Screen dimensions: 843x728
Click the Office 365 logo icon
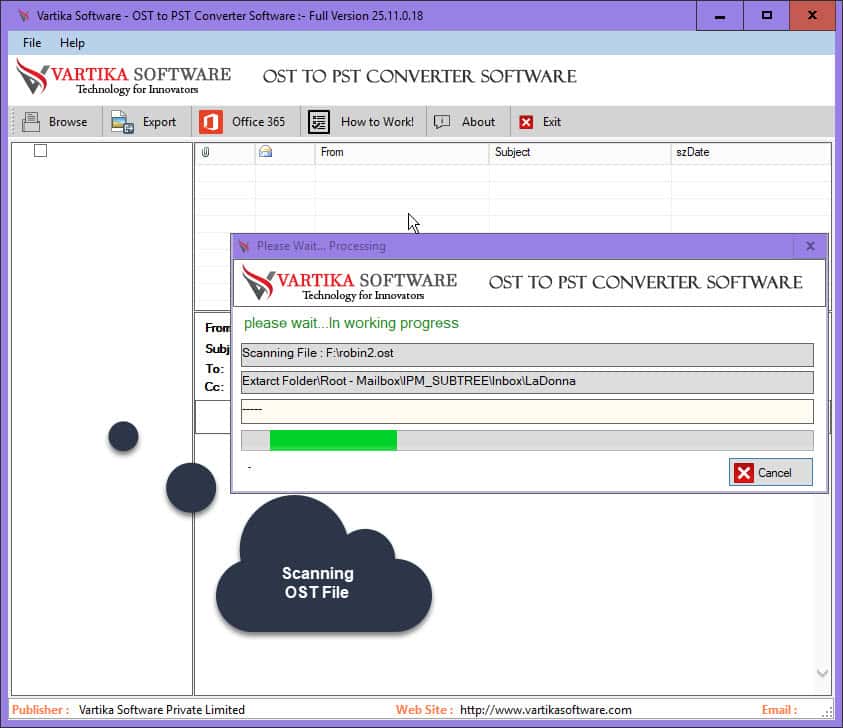point(211,122)
